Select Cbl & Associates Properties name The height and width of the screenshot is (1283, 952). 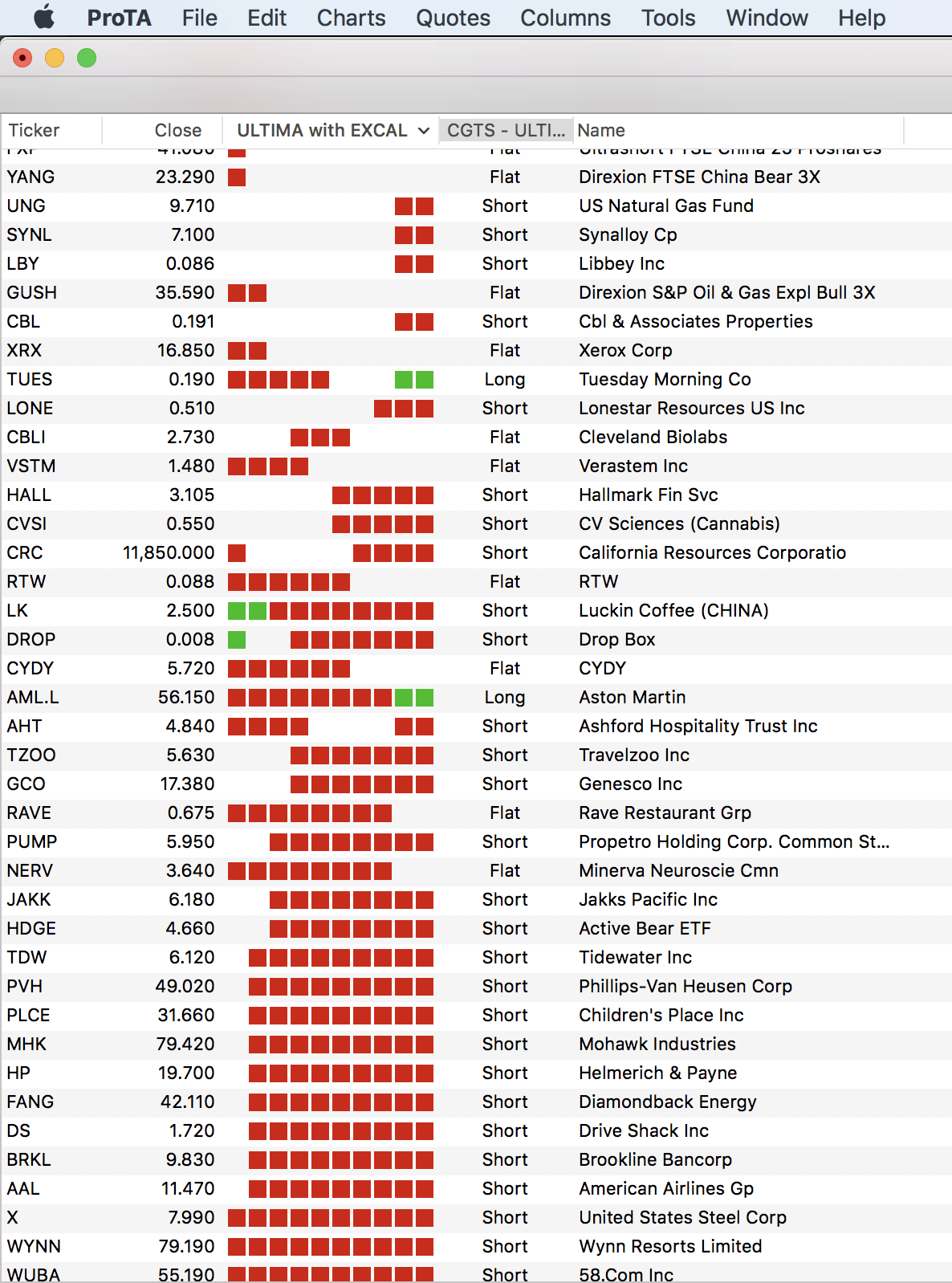696,321
